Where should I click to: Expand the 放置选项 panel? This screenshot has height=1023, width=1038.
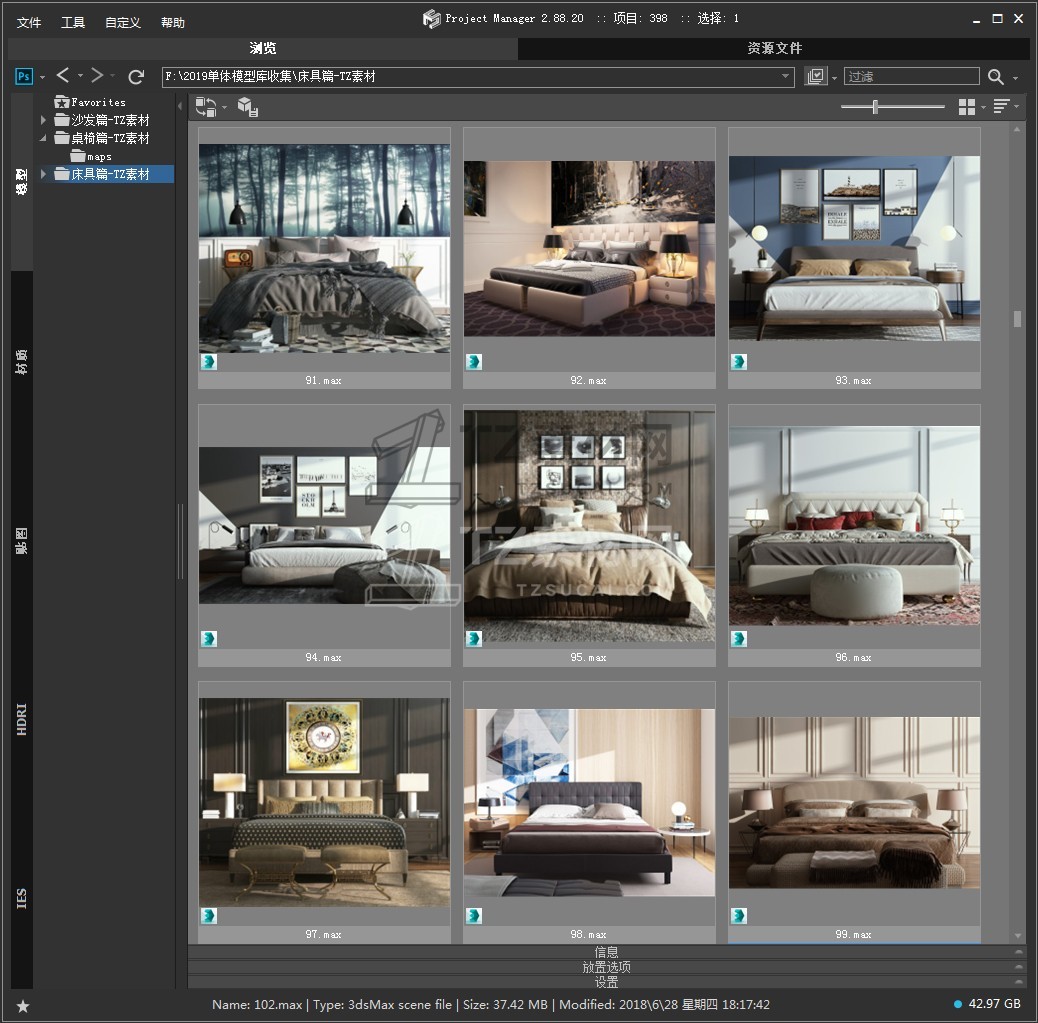pyautogui.click(x=607, y=967)
